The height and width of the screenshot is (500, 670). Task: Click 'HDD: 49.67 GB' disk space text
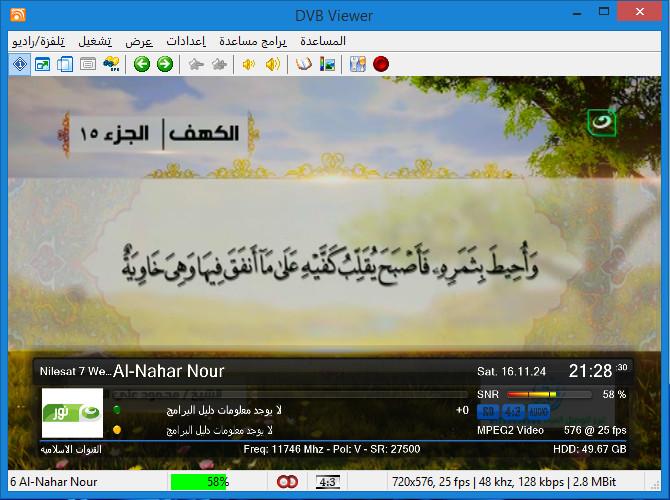click(x=590, y=449)
